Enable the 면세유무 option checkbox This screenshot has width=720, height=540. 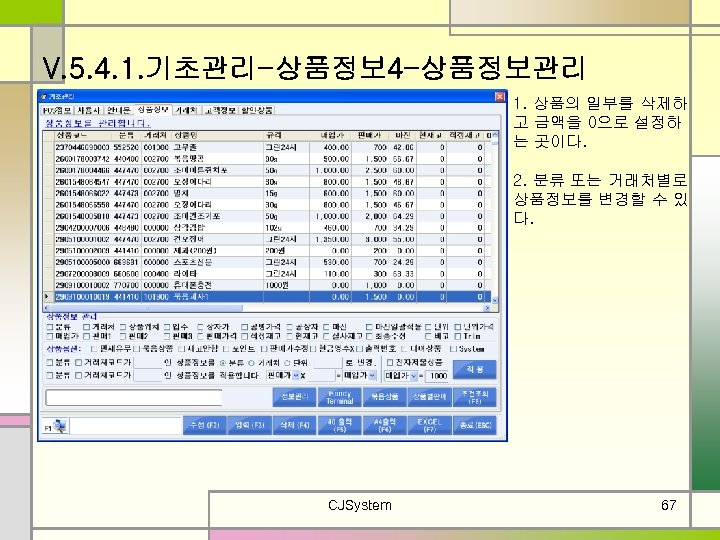coord(95,349)
